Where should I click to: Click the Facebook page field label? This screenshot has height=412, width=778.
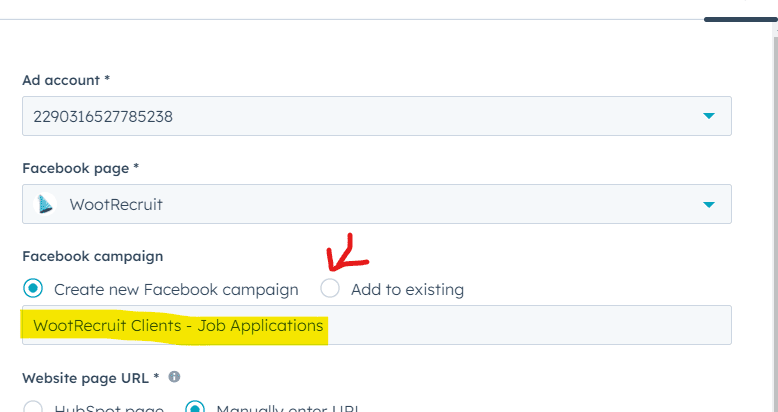click(x=80, y=167)
